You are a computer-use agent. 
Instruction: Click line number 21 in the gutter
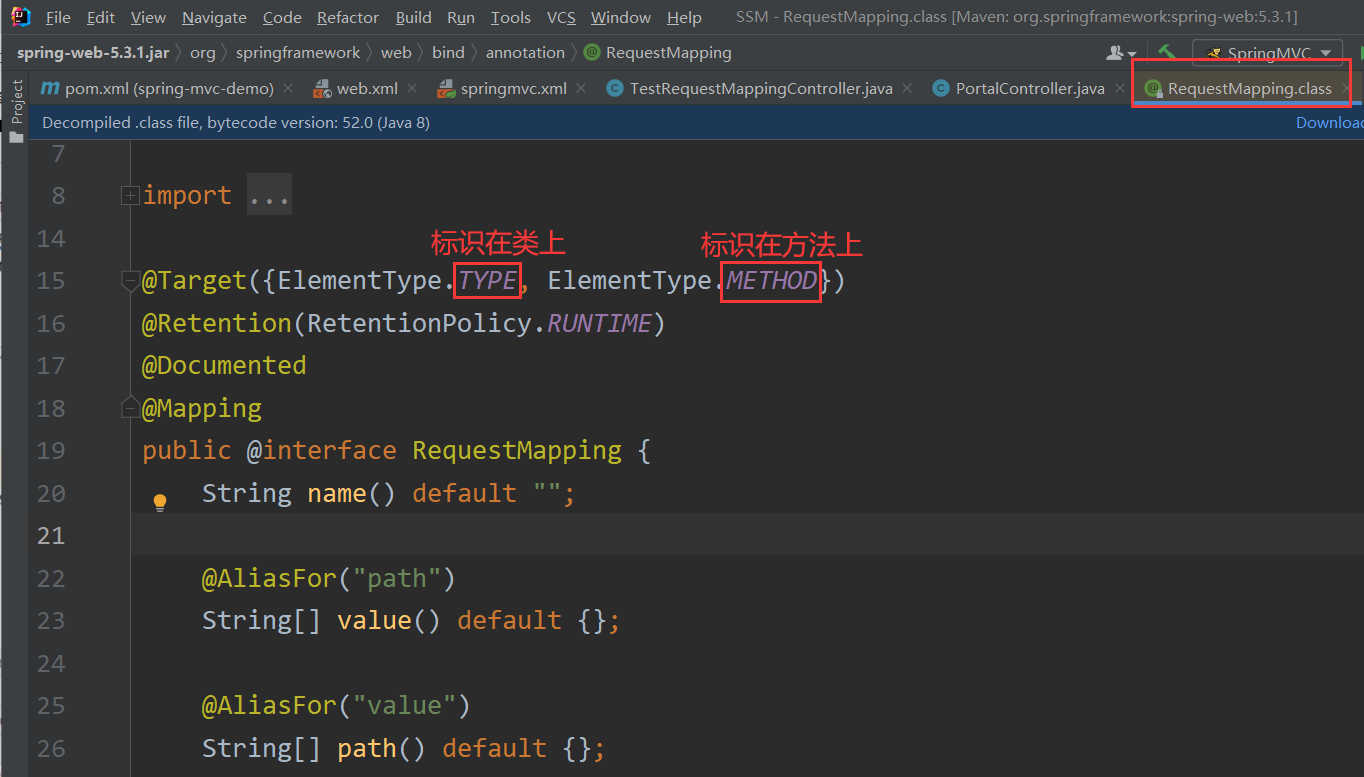51,536
